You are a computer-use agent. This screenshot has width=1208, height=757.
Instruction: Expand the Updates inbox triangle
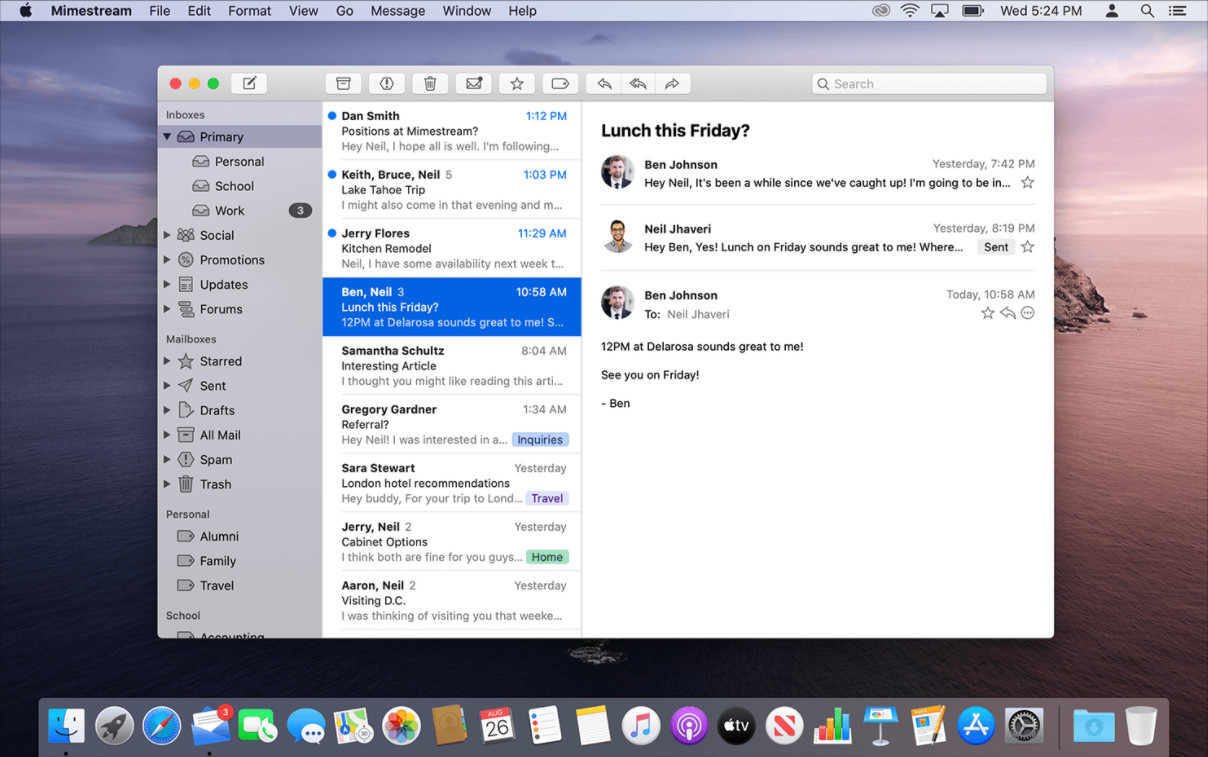click(x=167, y=284)
